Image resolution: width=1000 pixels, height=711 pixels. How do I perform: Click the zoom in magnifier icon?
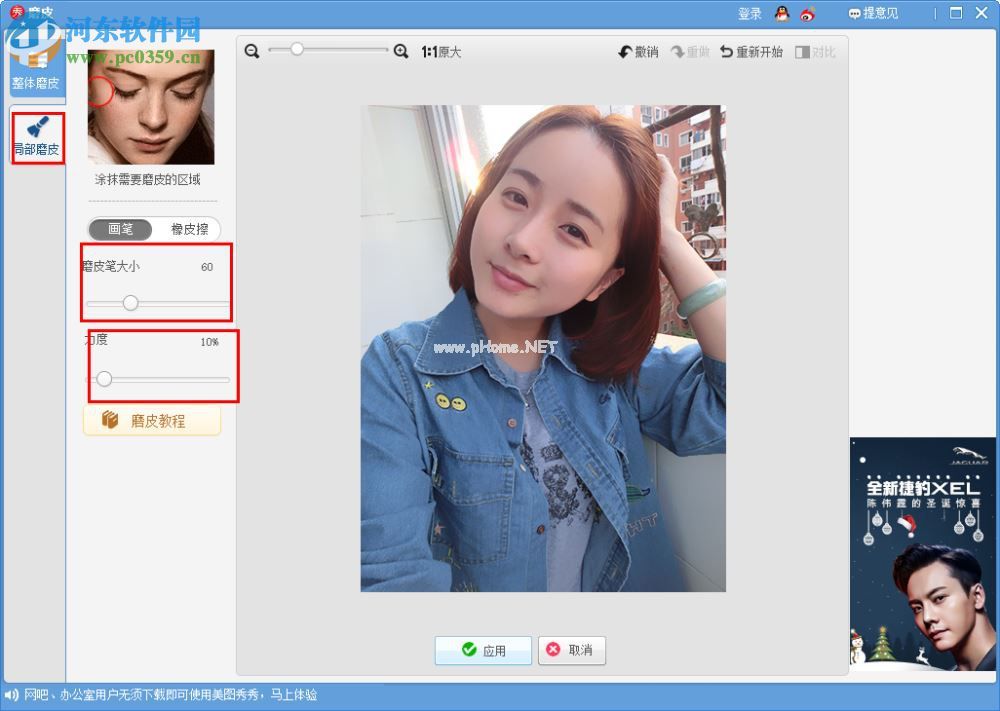[401, 51]
